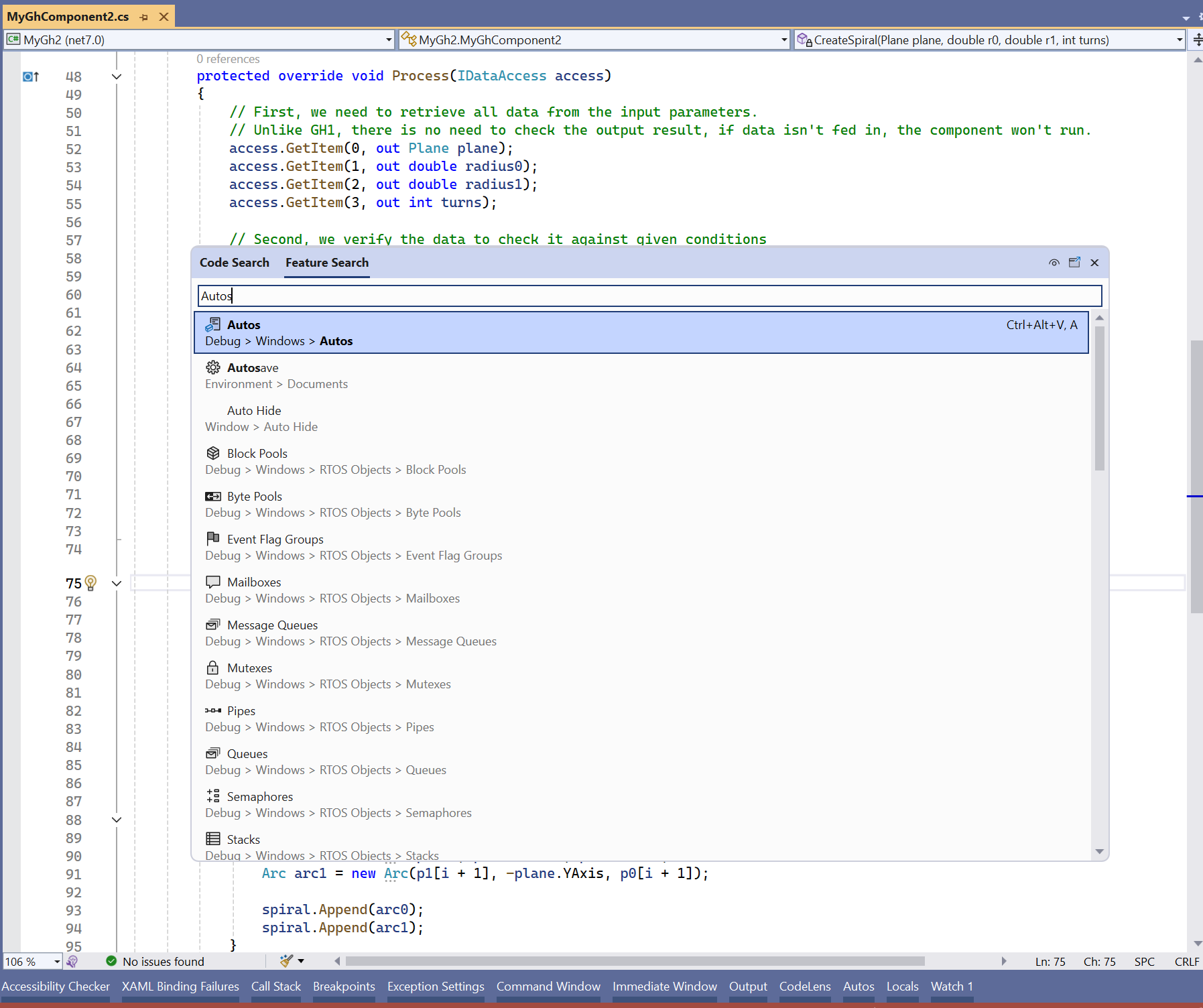Click the IntelliCode health indicator icon

click(72, 962)
